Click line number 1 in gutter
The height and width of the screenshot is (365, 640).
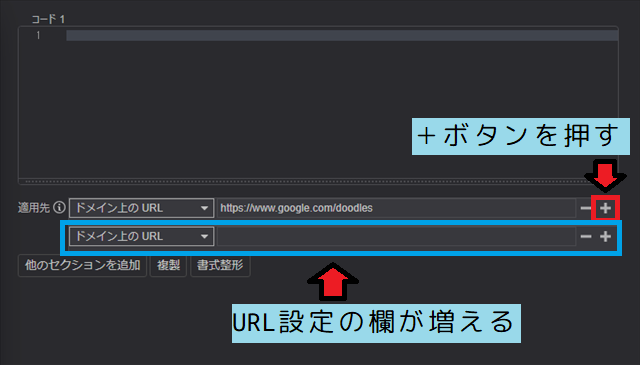point(38,36)
